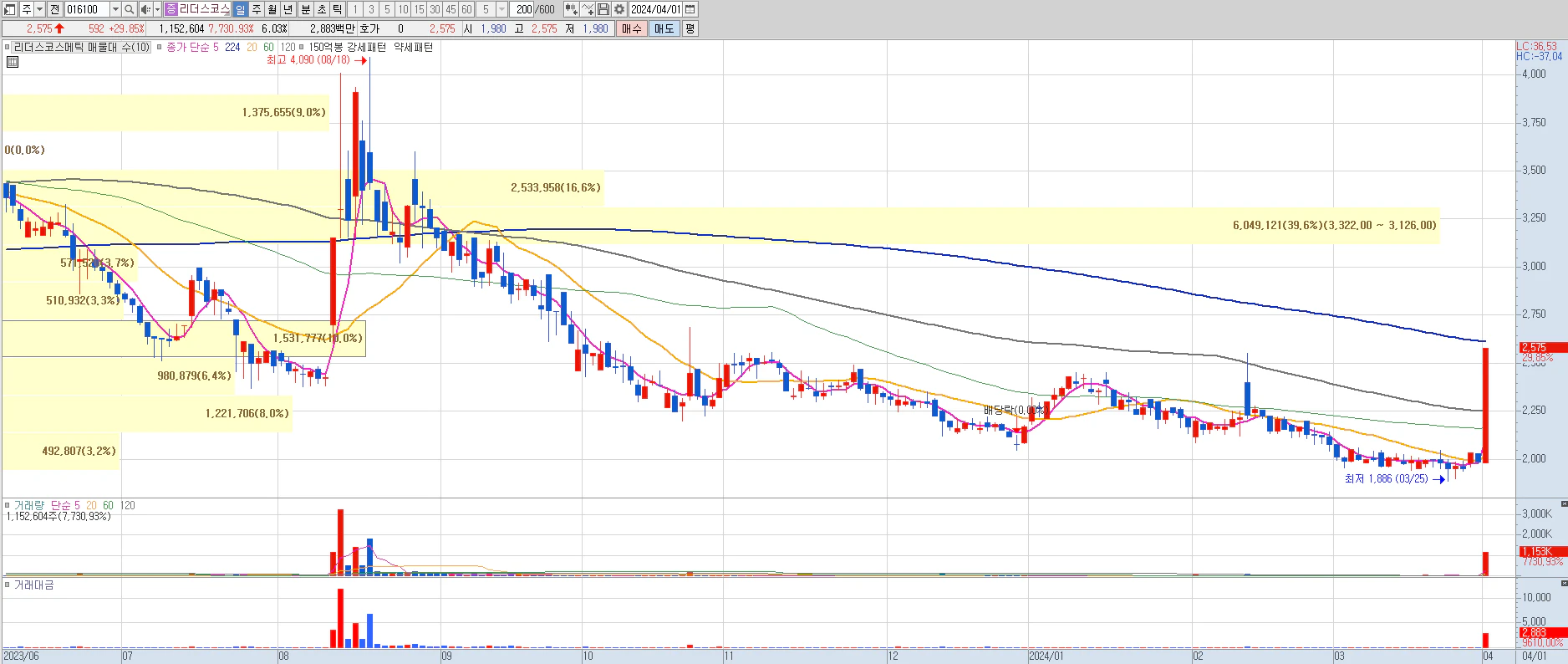Click the 호가 quote label

369,28
